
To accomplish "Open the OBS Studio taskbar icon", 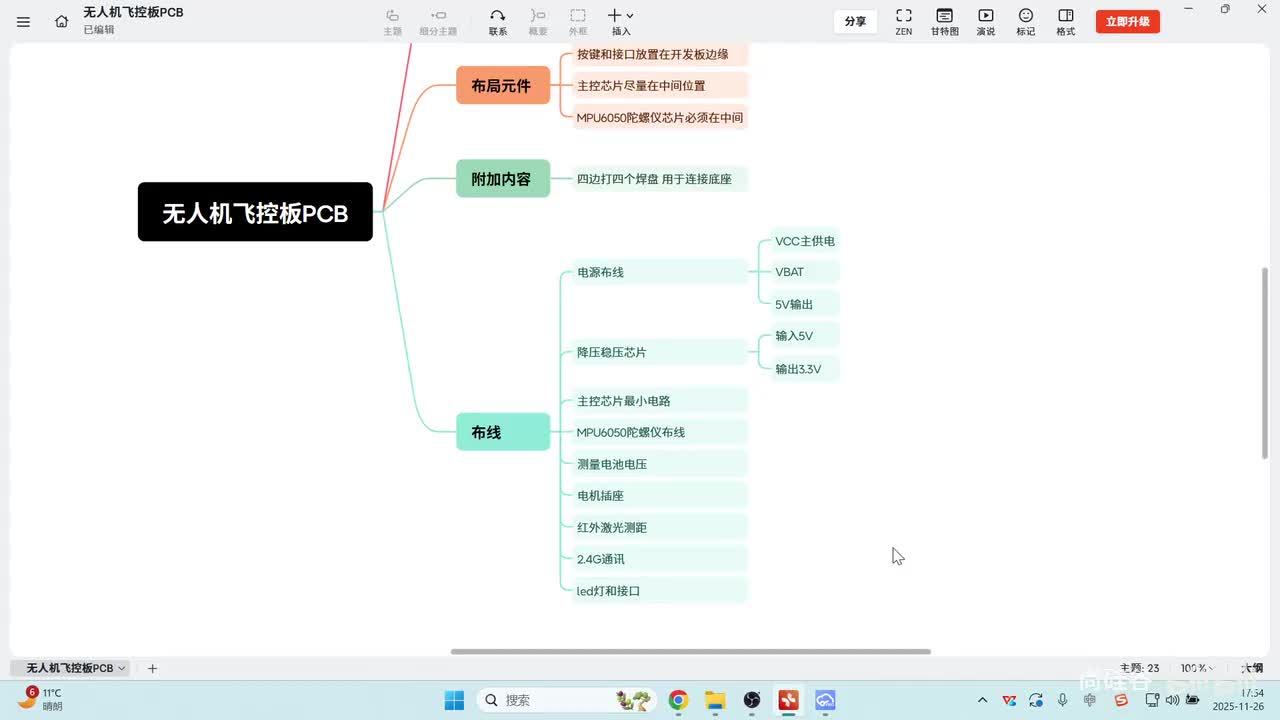I will [x=752, y=700].
